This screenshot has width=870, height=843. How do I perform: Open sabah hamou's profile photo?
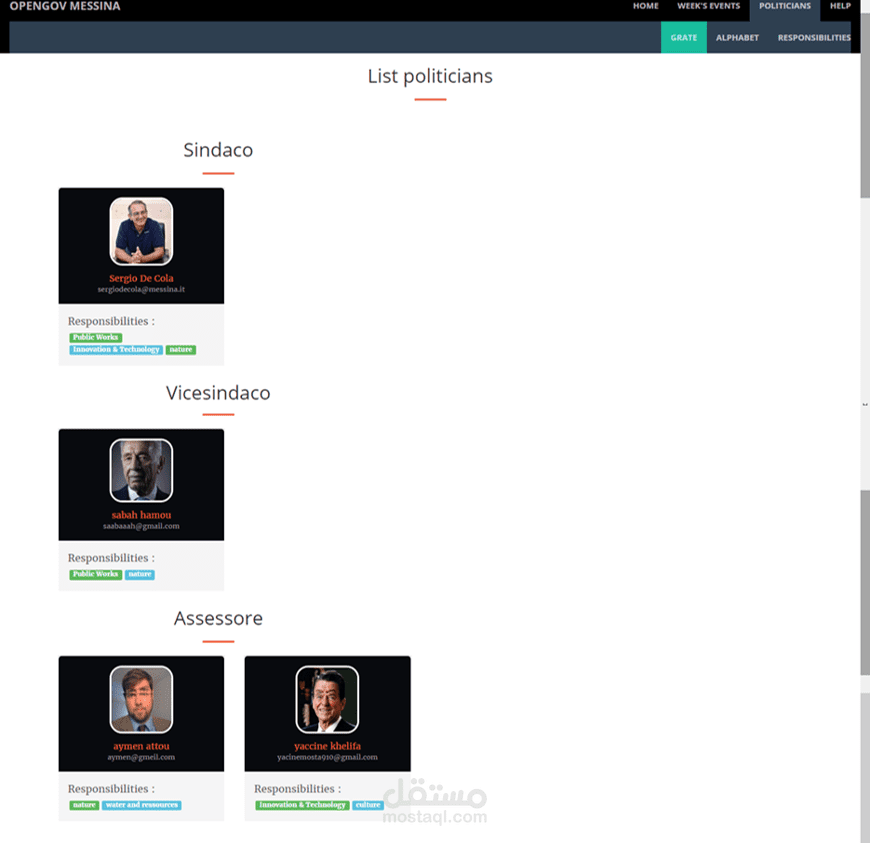pos(141,471)
